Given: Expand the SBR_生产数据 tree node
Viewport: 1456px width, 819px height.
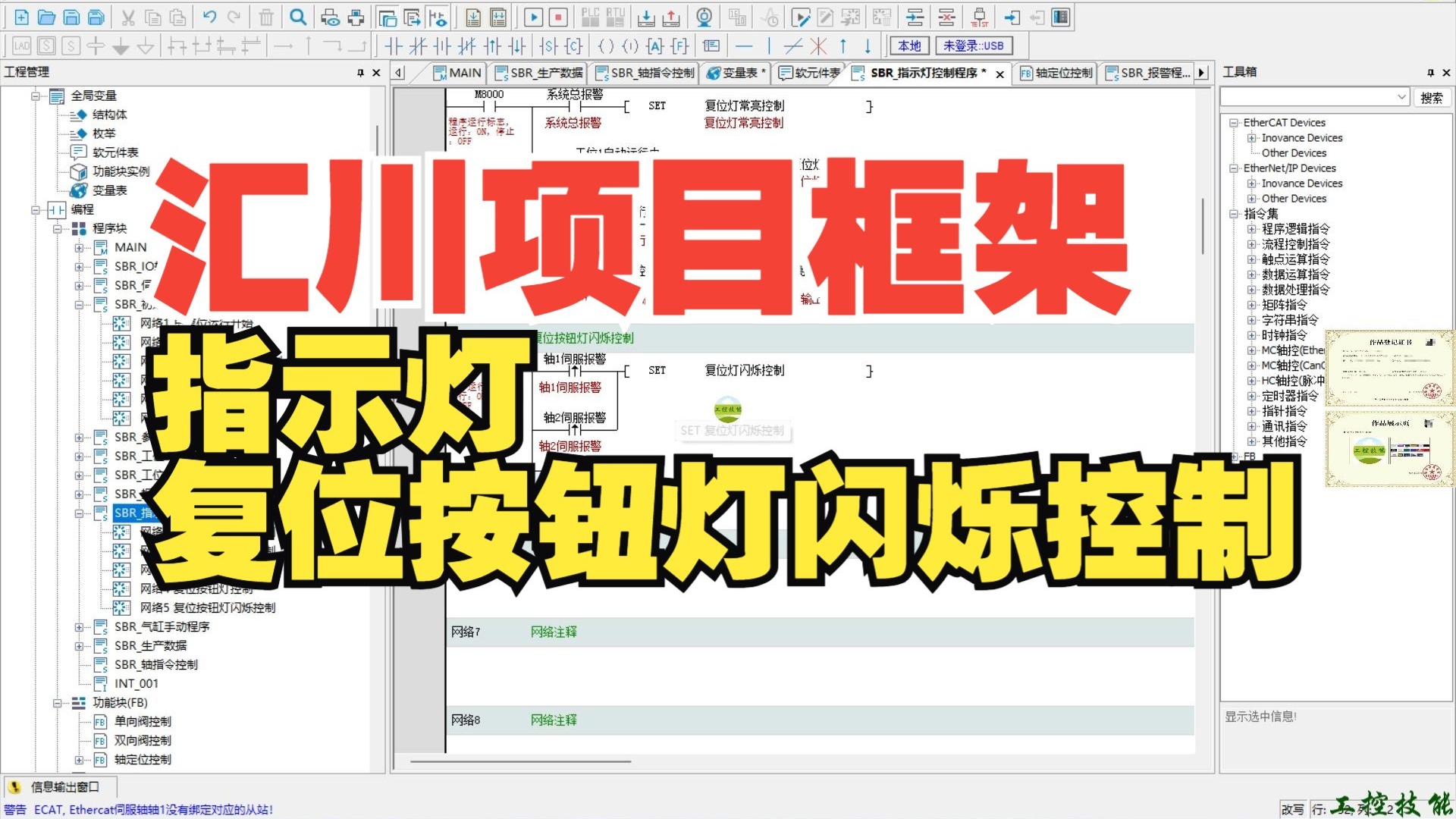Looking at the screenshot, I should 79,646.
